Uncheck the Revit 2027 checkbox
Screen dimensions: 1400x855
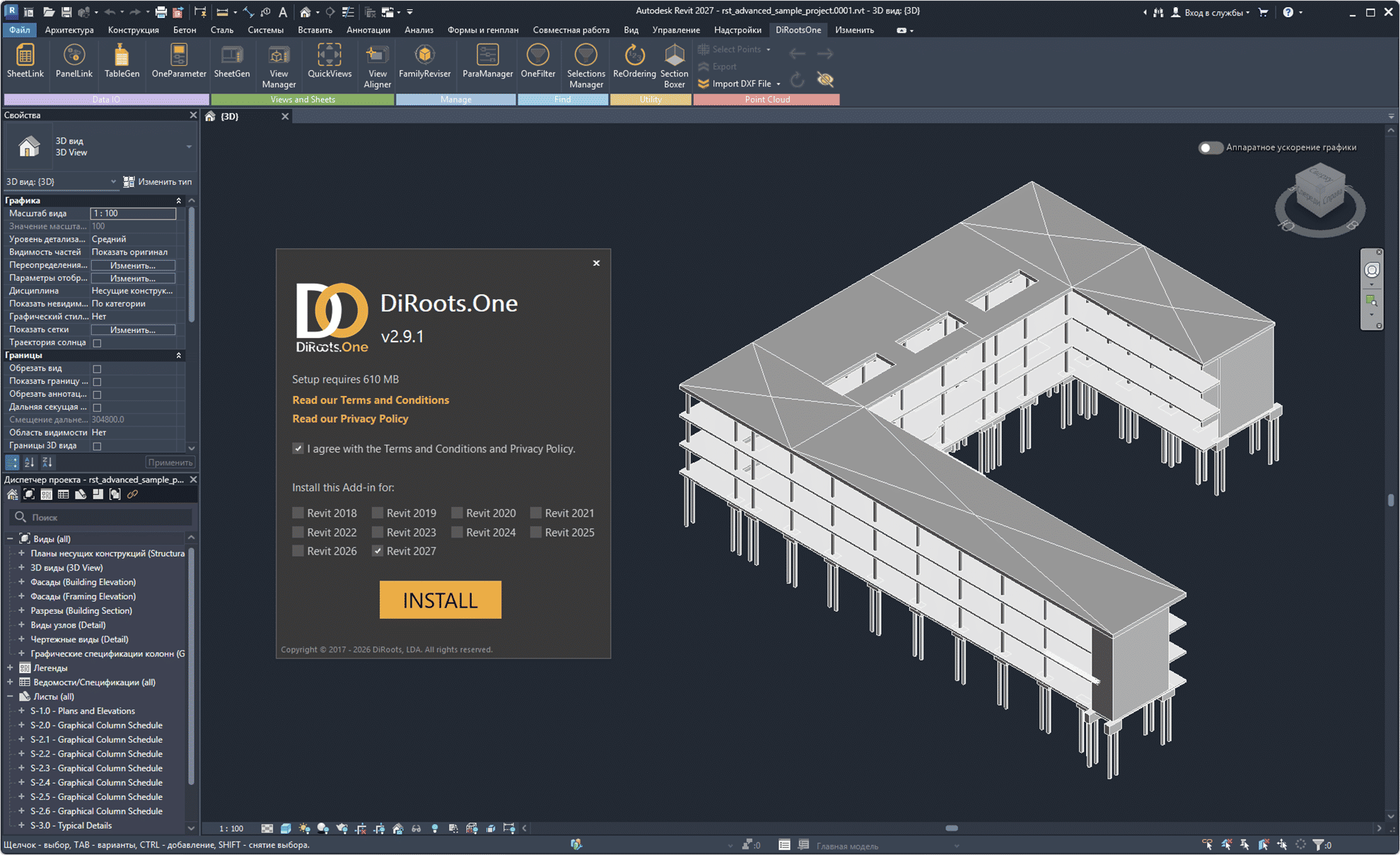point(378,551)
